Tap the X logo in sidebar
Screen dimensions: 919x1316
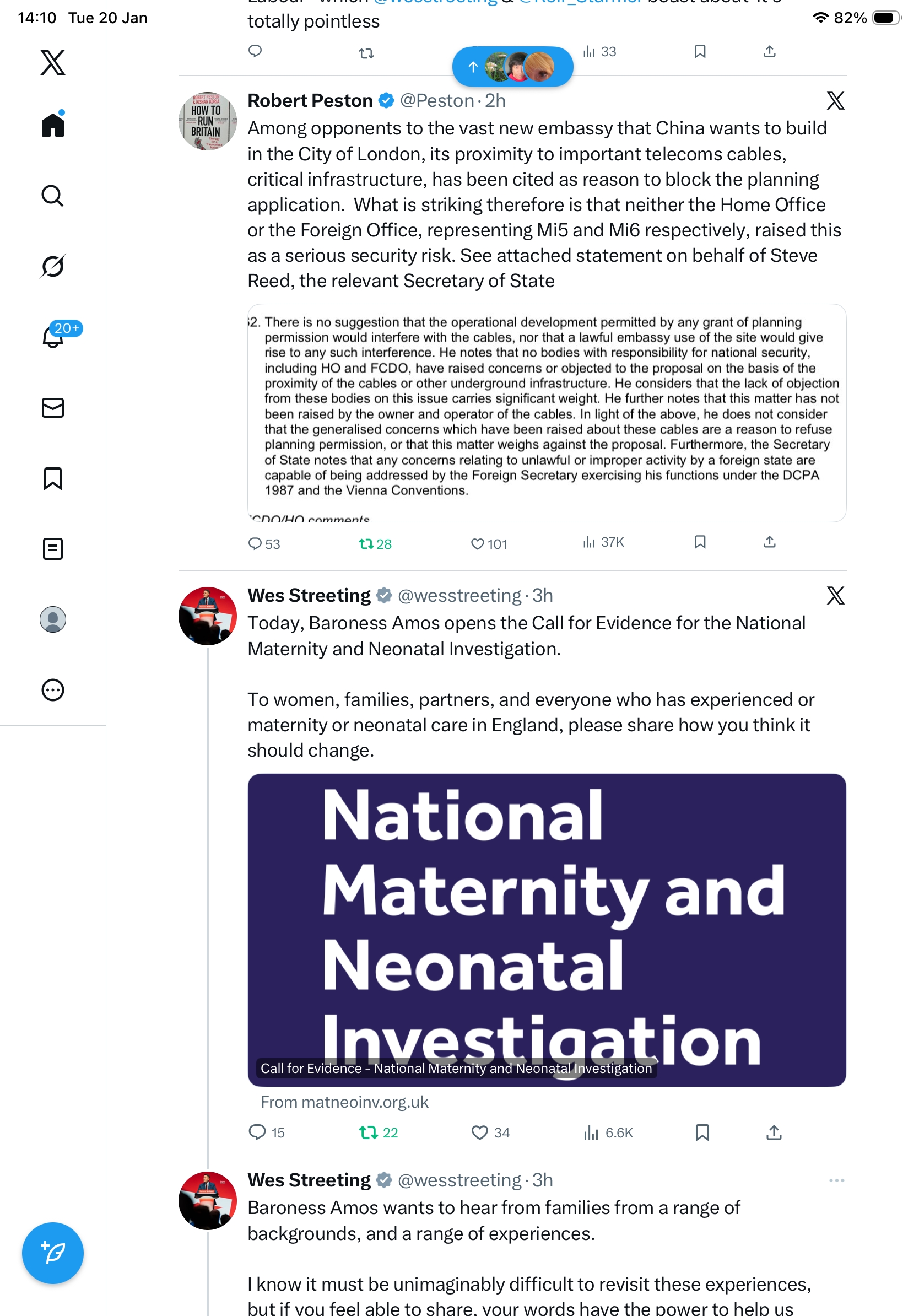[53, 62]
